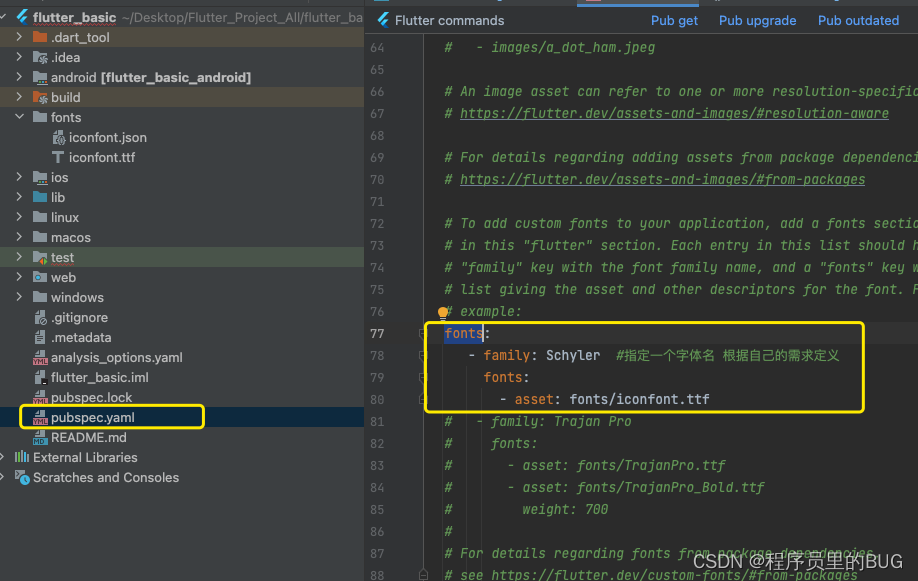Expand the .dart_tool folder

tap(19, 37)
